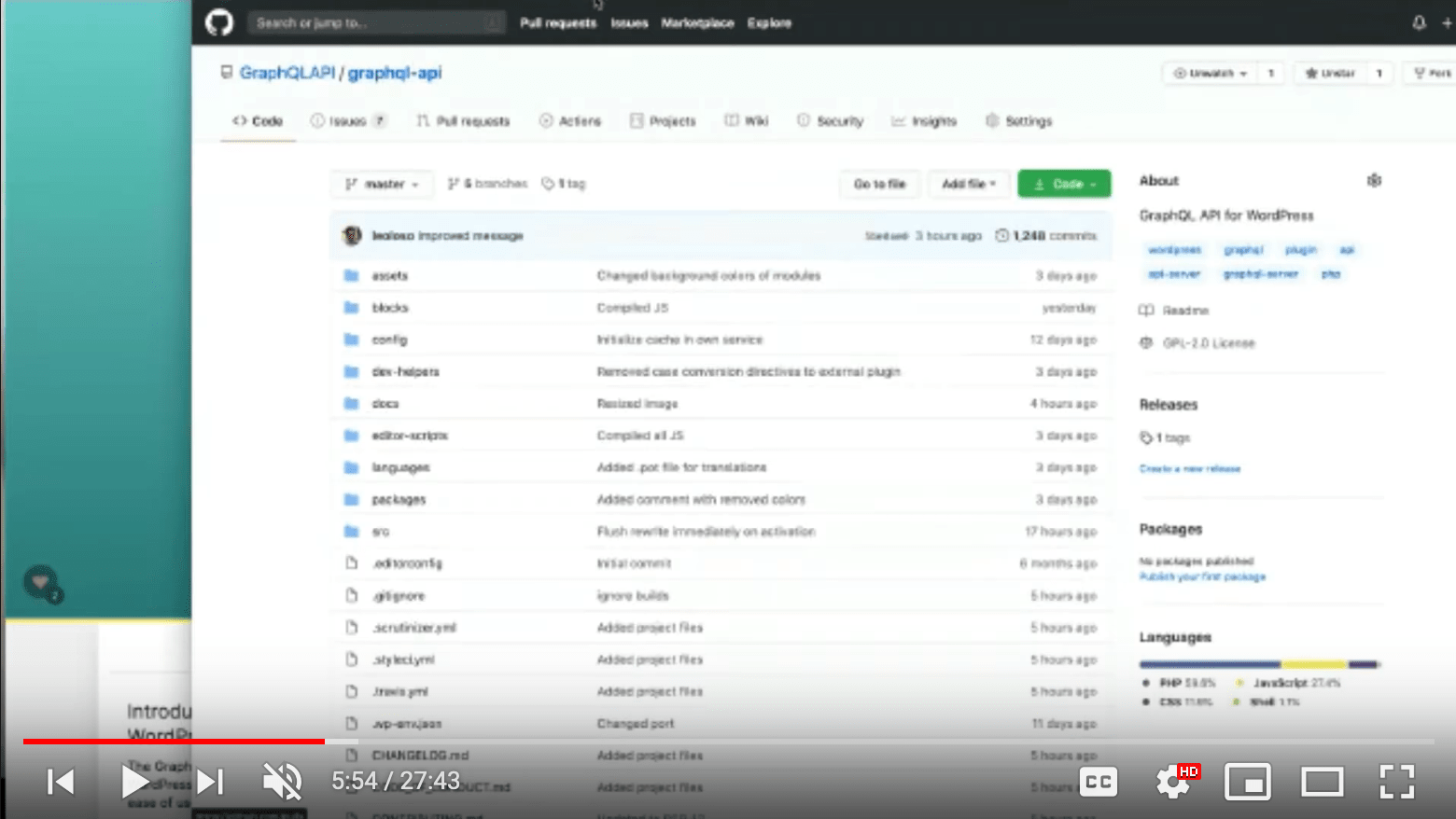Screen dimensions: 1456x819
Task: Open the GPL-2.0 License link
Action: click(1197, 343)
